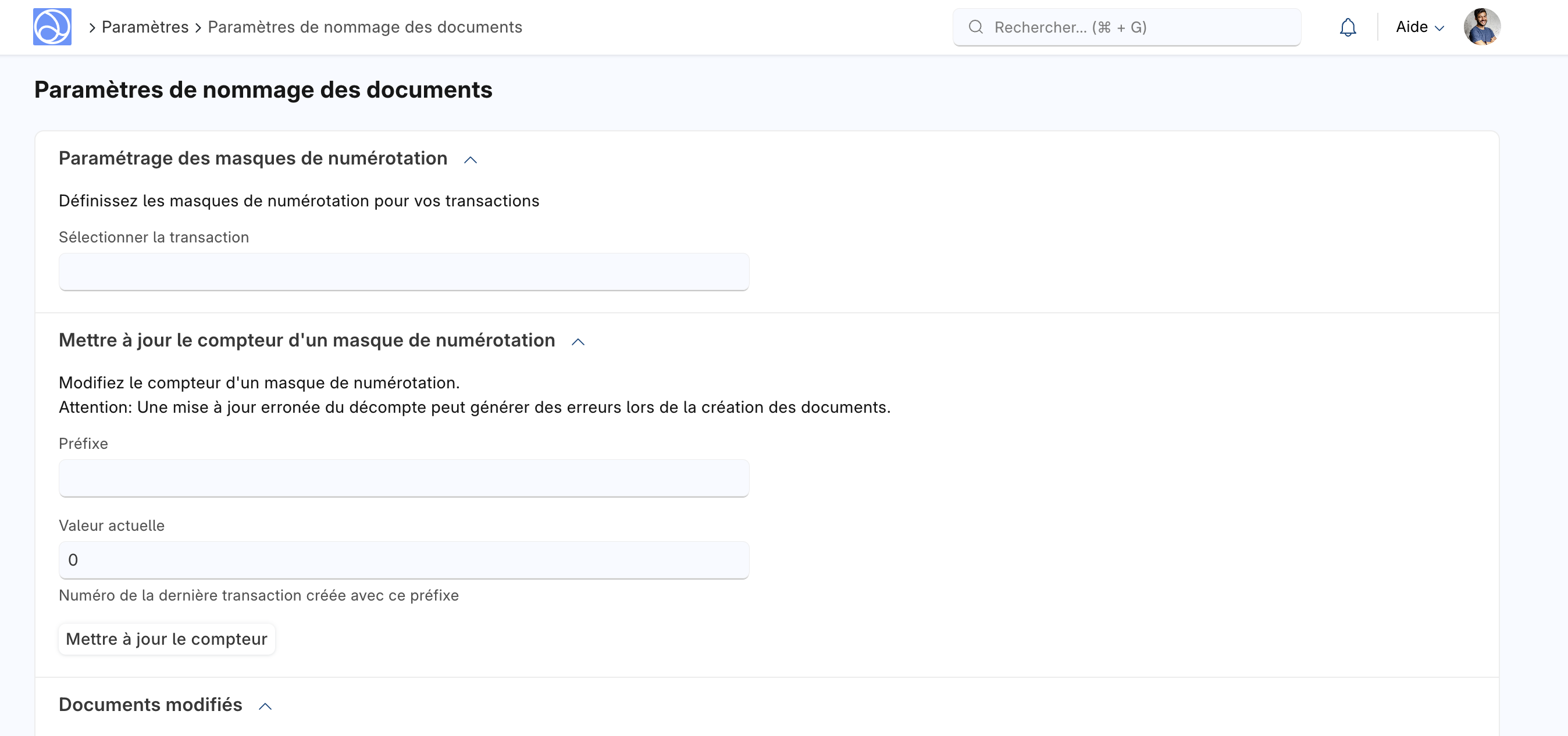
Task: Select the Documents modifiés heading
Action: point(149,705)
